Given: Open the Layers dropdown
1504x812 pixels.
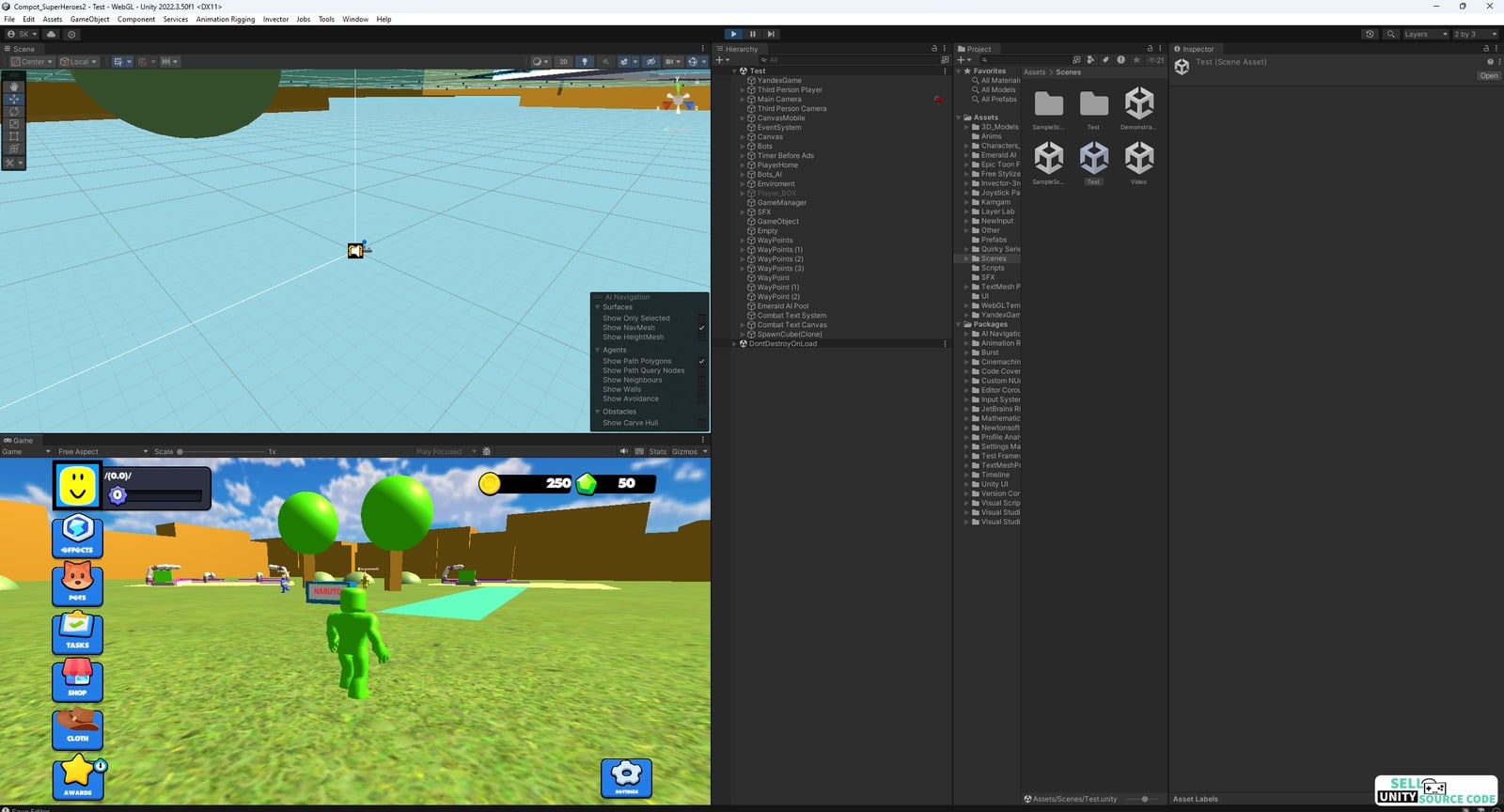Looking at the screenshot, I should pos(1424,34).
